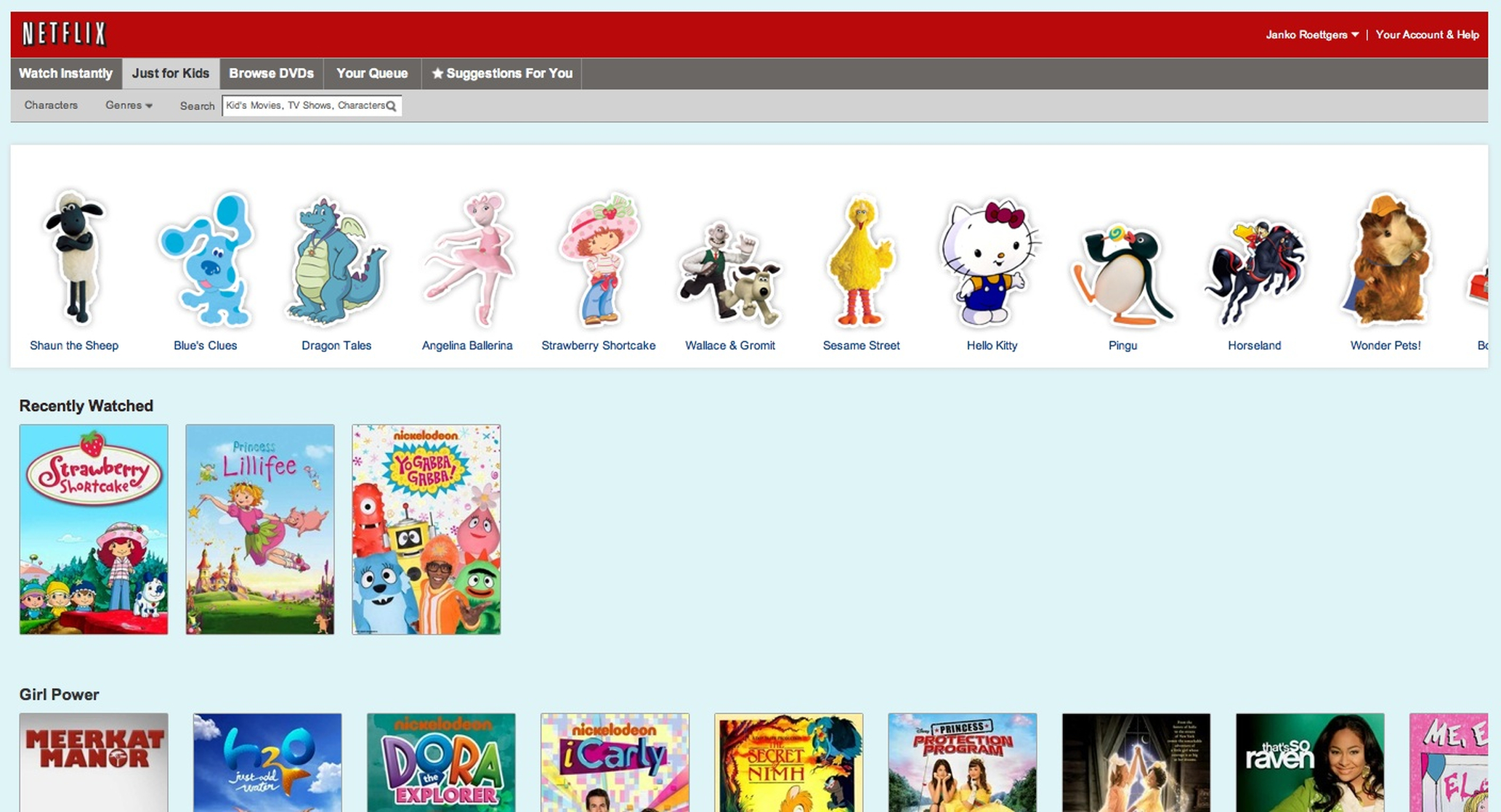The image size is (1501, 812).
Task: Expand the Genres dropdown
Action: click(129, 105)
